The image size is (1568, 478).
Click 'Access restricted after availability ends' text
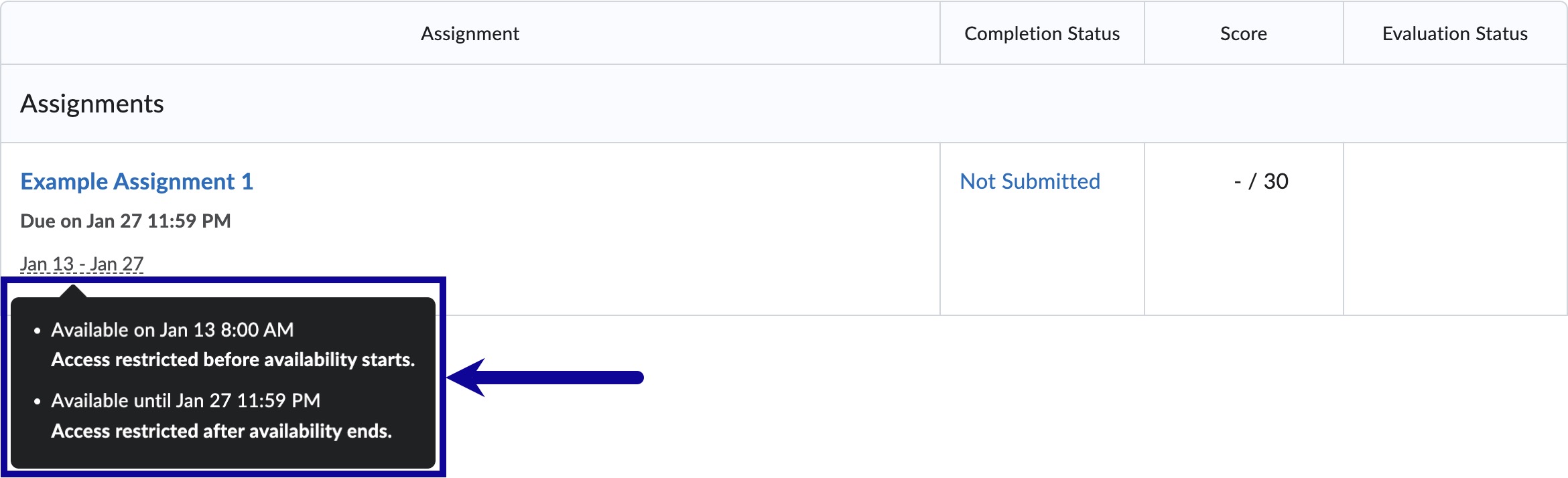pos(221,431)
